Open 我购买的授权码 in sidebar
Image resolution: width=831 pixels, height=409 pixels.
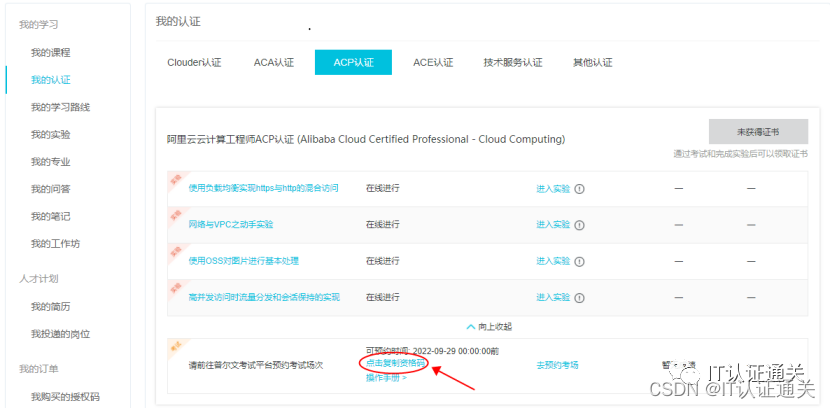coord(65,397)
